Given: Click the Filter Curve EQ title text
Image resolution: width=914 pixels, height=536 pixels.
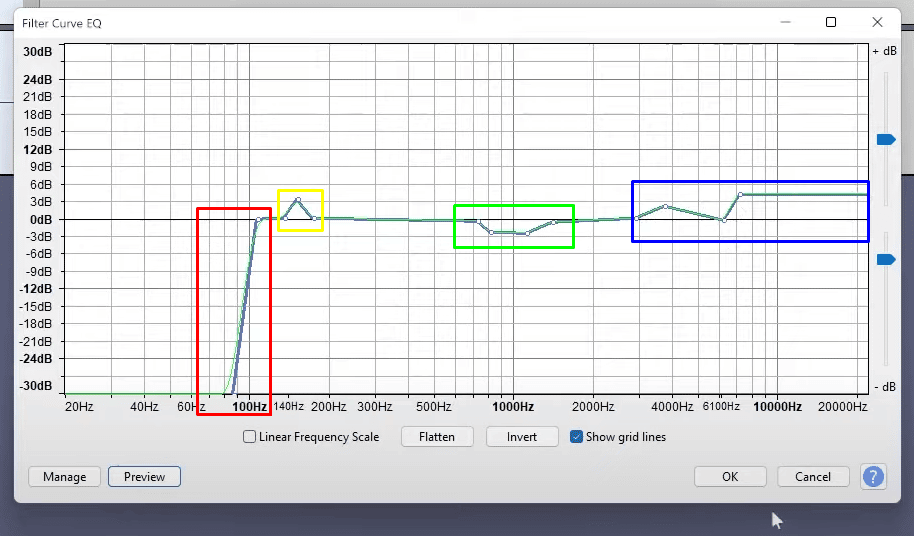Looking at the screenshot, I should click(x=62, y=23).
